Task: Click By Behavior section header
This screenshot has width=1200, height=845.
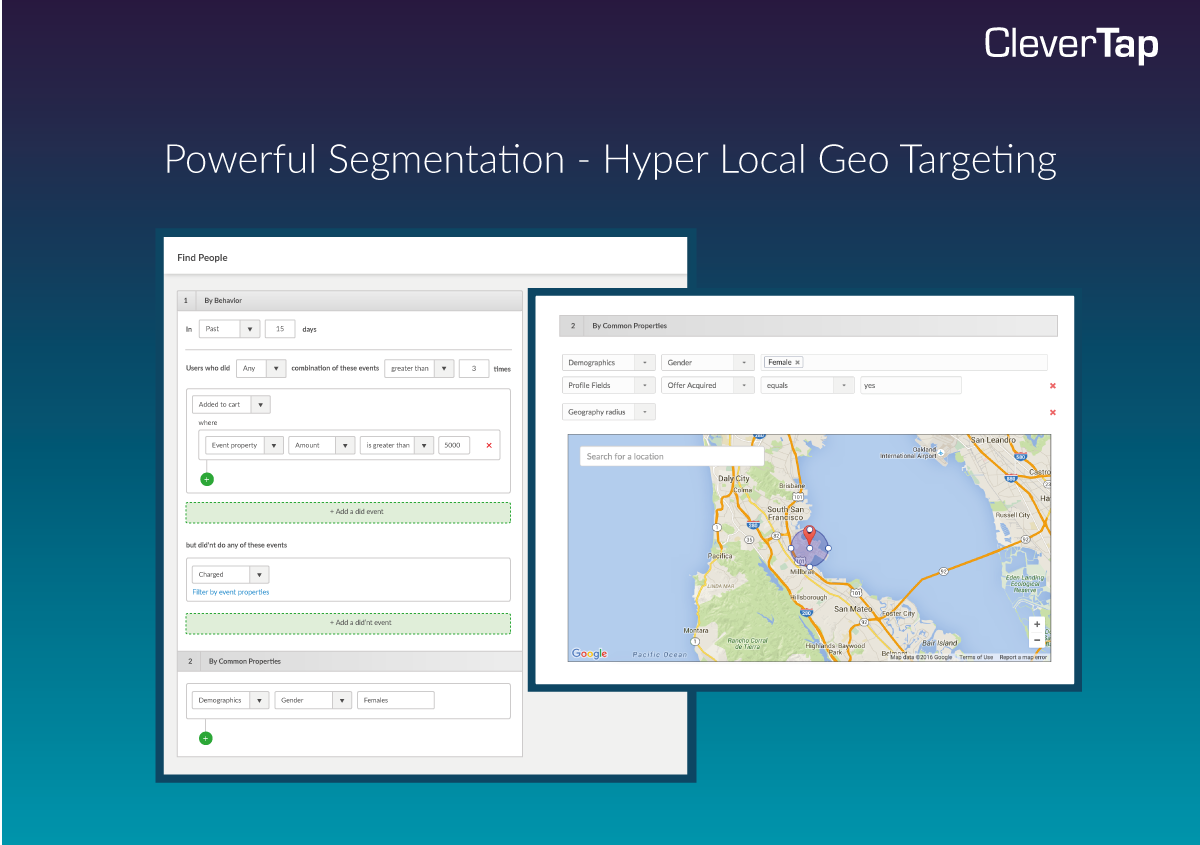Action: click(349, 300)
